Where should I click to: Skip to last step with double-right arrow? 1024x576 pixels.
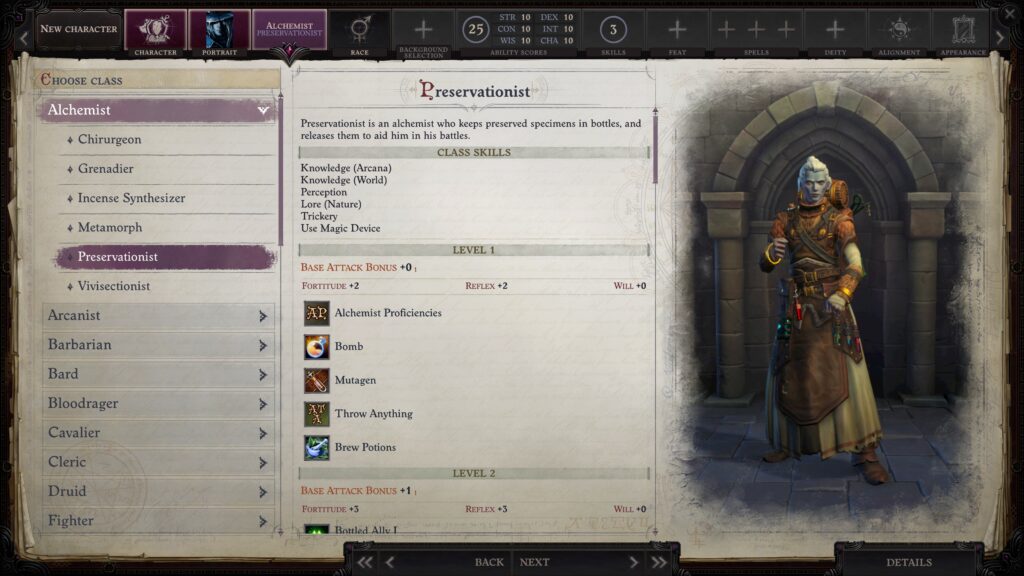(x=658, y=562)
